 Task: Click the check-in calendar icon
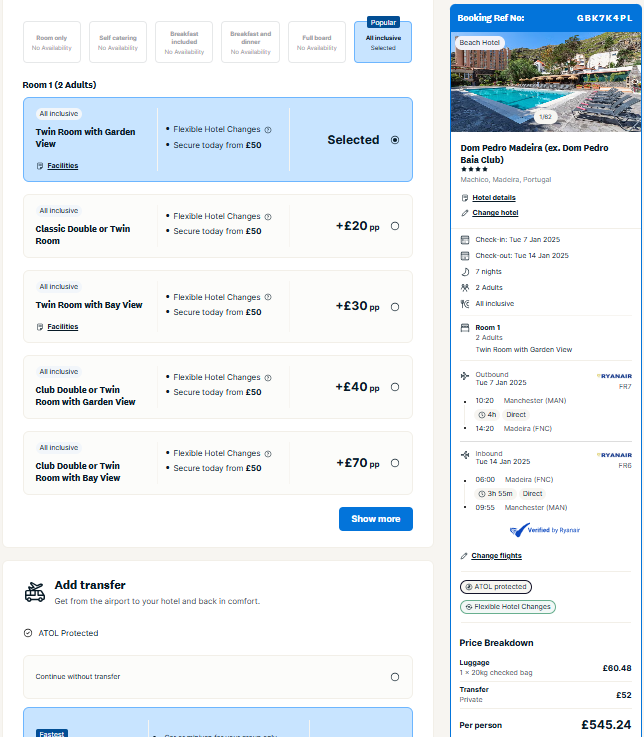tap(465, 240)
